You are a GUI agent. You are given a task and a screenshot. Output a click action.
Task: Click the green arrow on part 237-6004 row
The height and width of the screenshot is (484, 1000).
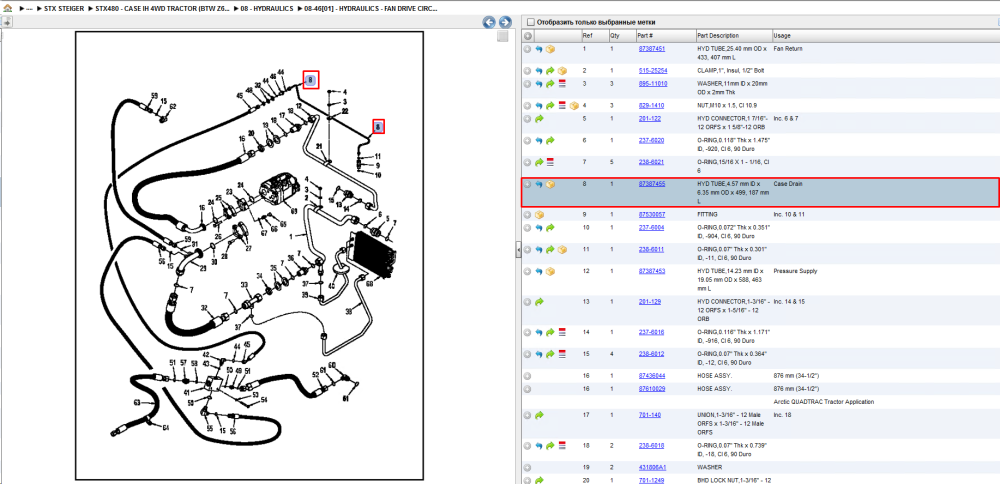[x=550, y=228]
